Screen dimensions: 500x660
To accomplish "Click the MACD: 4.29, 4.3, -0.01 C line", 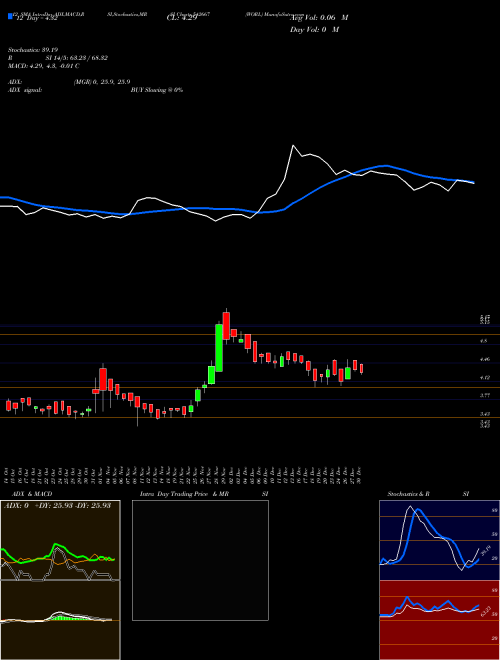I will tap(44, 66).
